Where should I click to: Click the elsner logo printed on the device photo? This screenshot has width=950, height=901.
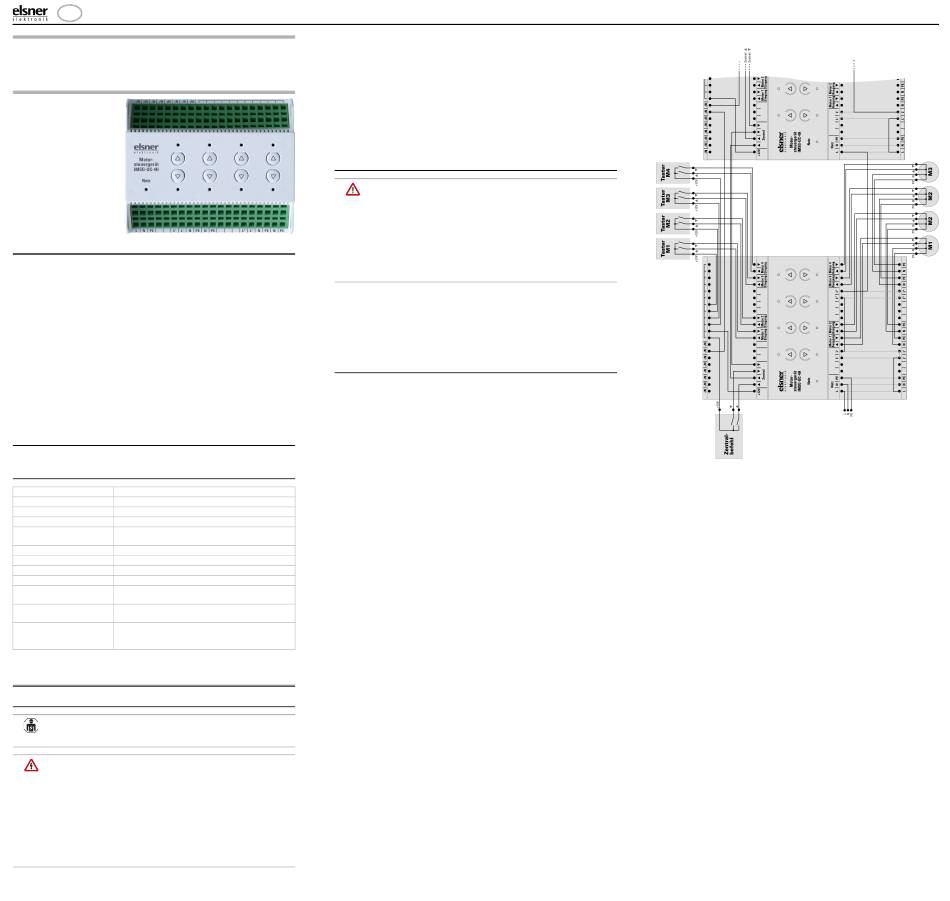tap(146, 148)
